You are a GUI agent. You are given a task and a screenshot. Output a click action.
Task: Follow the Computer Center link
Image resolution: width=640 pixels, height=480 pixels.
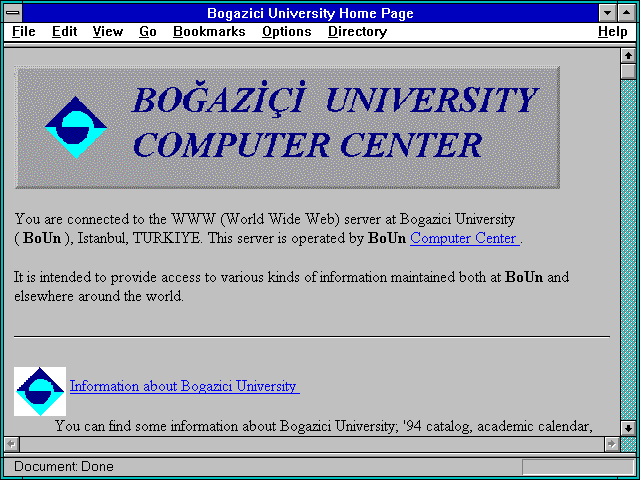[x=464, y=238]
